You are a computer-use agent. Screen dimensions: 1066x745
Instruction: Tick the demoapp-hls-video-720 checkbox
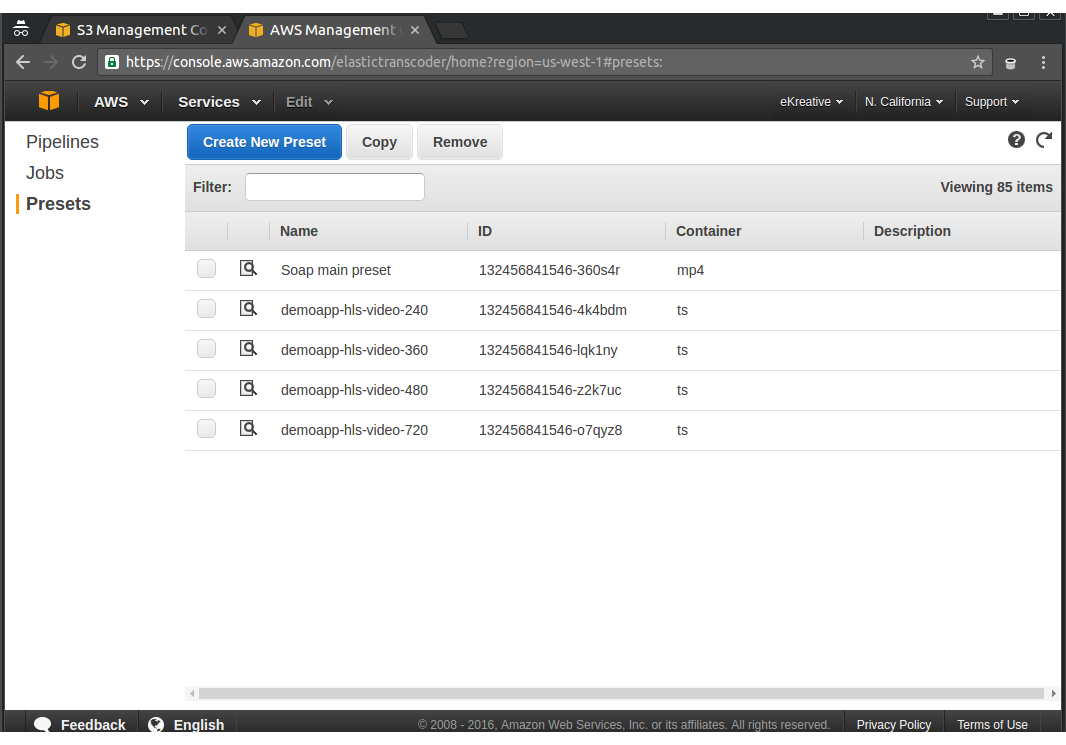point(206,429)
